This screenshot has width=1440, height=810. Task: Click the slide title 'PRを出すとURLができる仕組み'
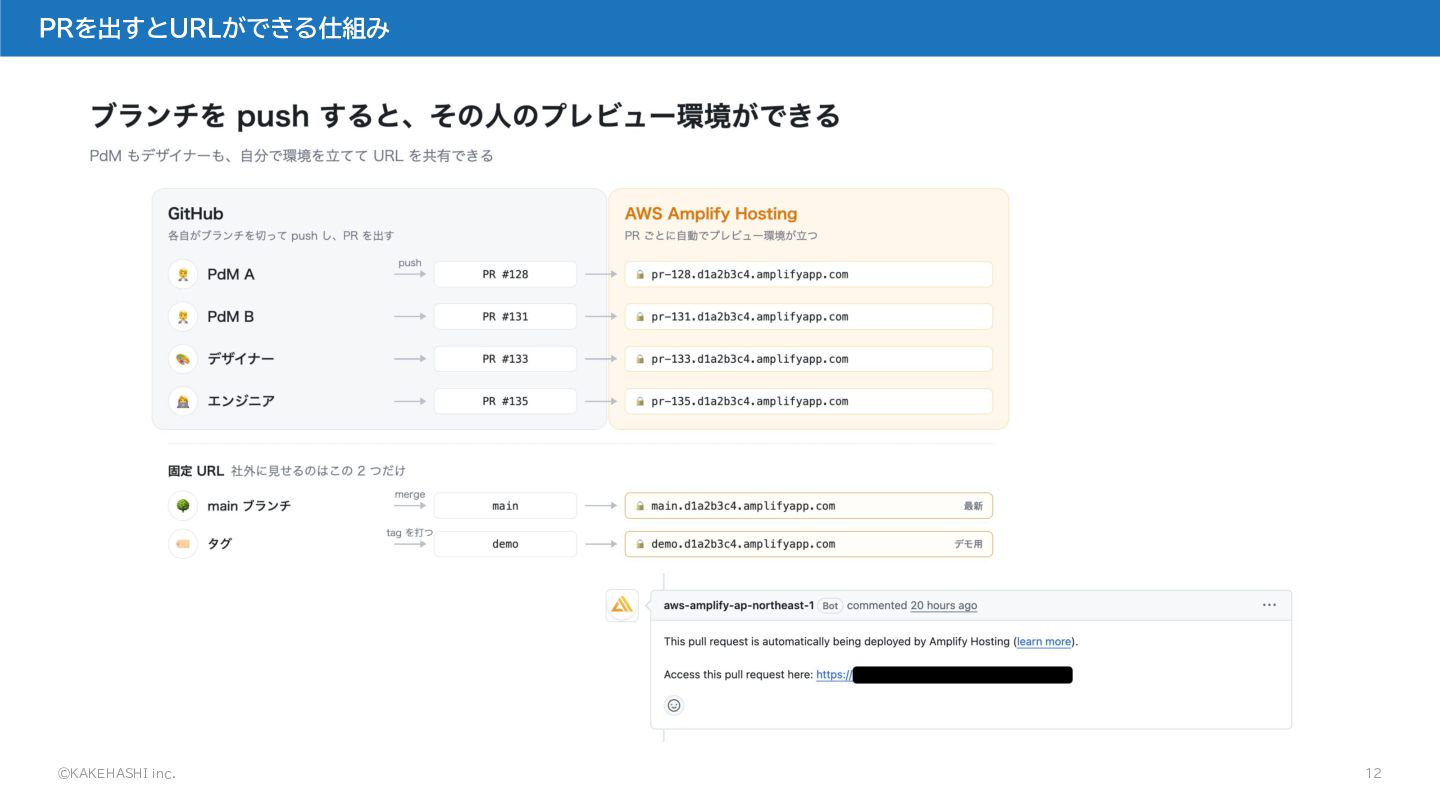point(214,28)
